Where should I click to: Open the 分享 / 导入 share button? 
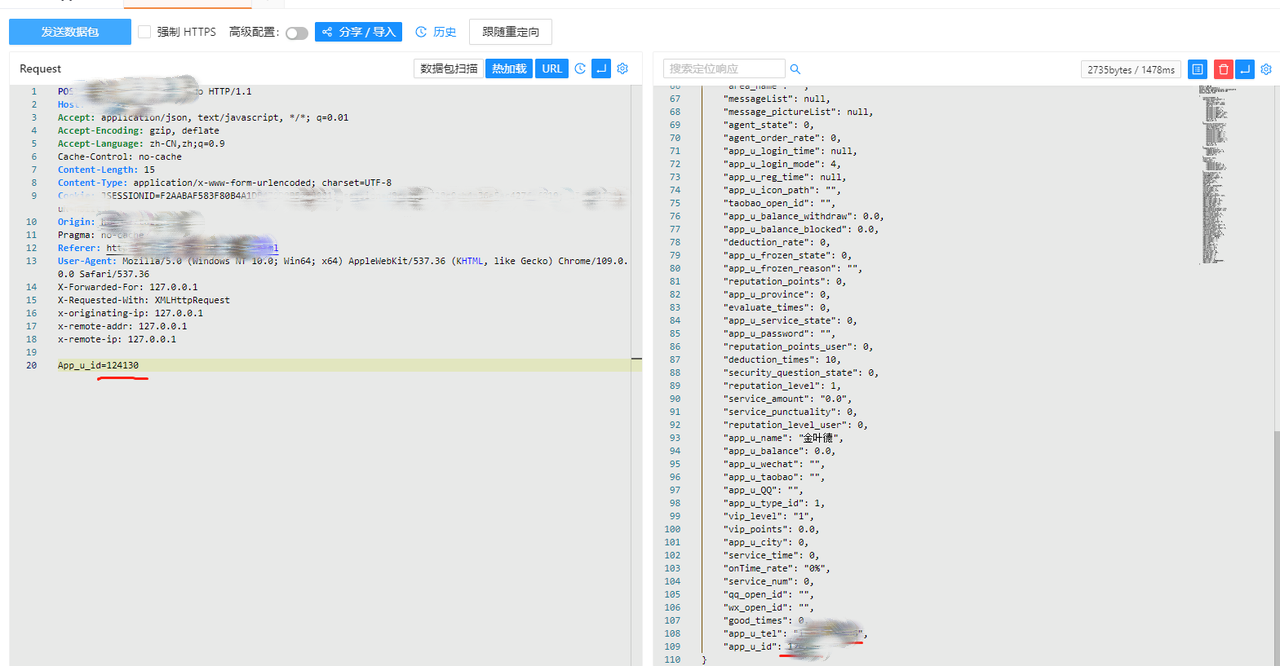click(x=358, y=32)
